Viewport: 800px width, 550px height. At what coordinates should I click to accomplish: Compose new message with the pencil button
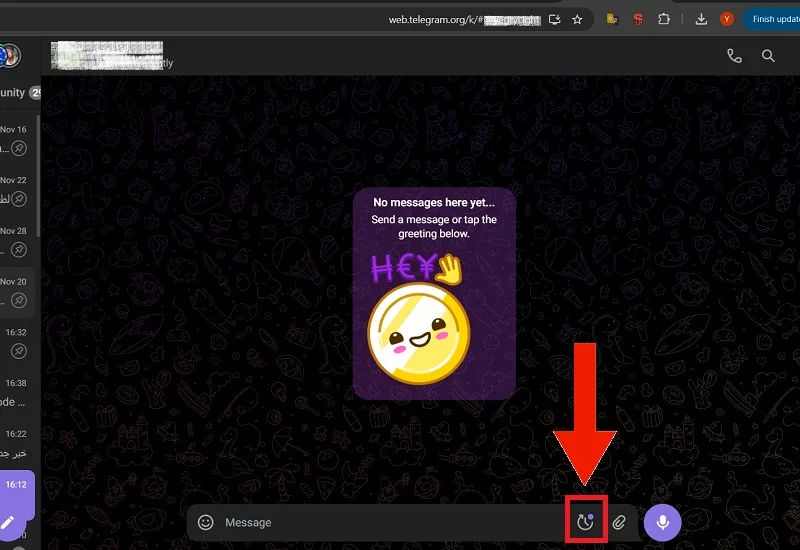pos(8,522)
